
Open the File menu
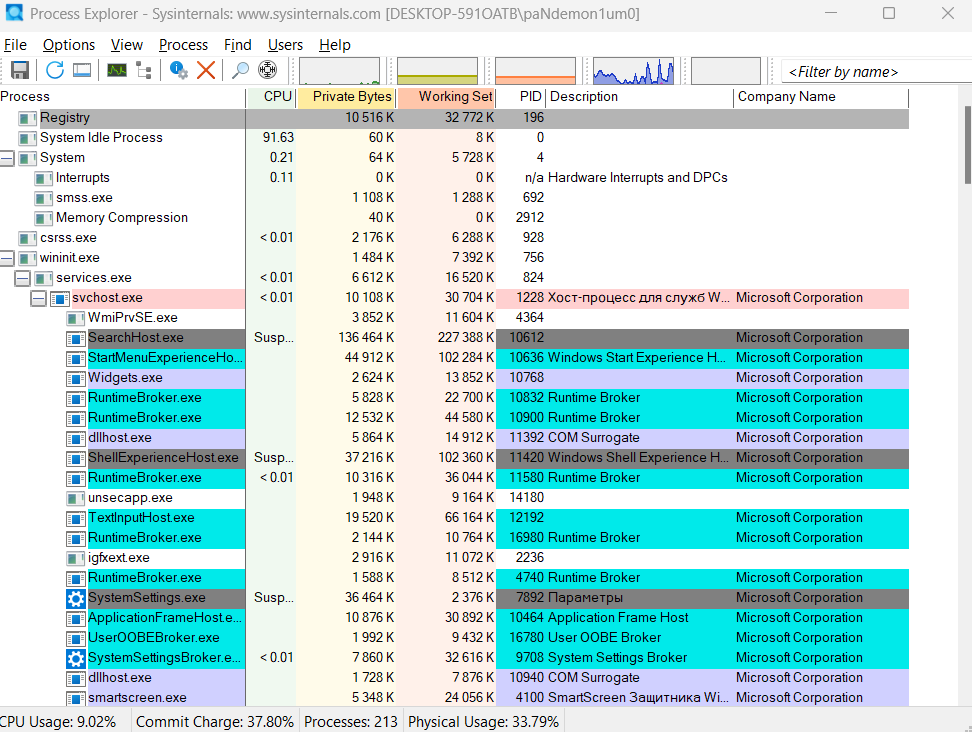[x=15, y=45]
